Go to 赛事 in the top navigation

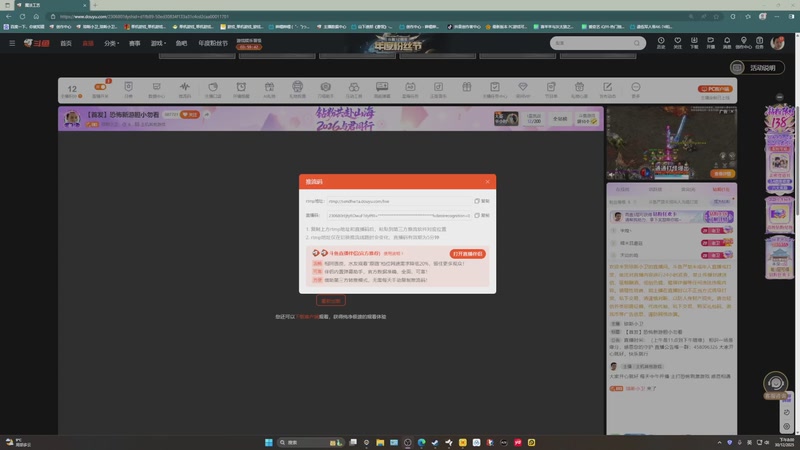[135, 43]
